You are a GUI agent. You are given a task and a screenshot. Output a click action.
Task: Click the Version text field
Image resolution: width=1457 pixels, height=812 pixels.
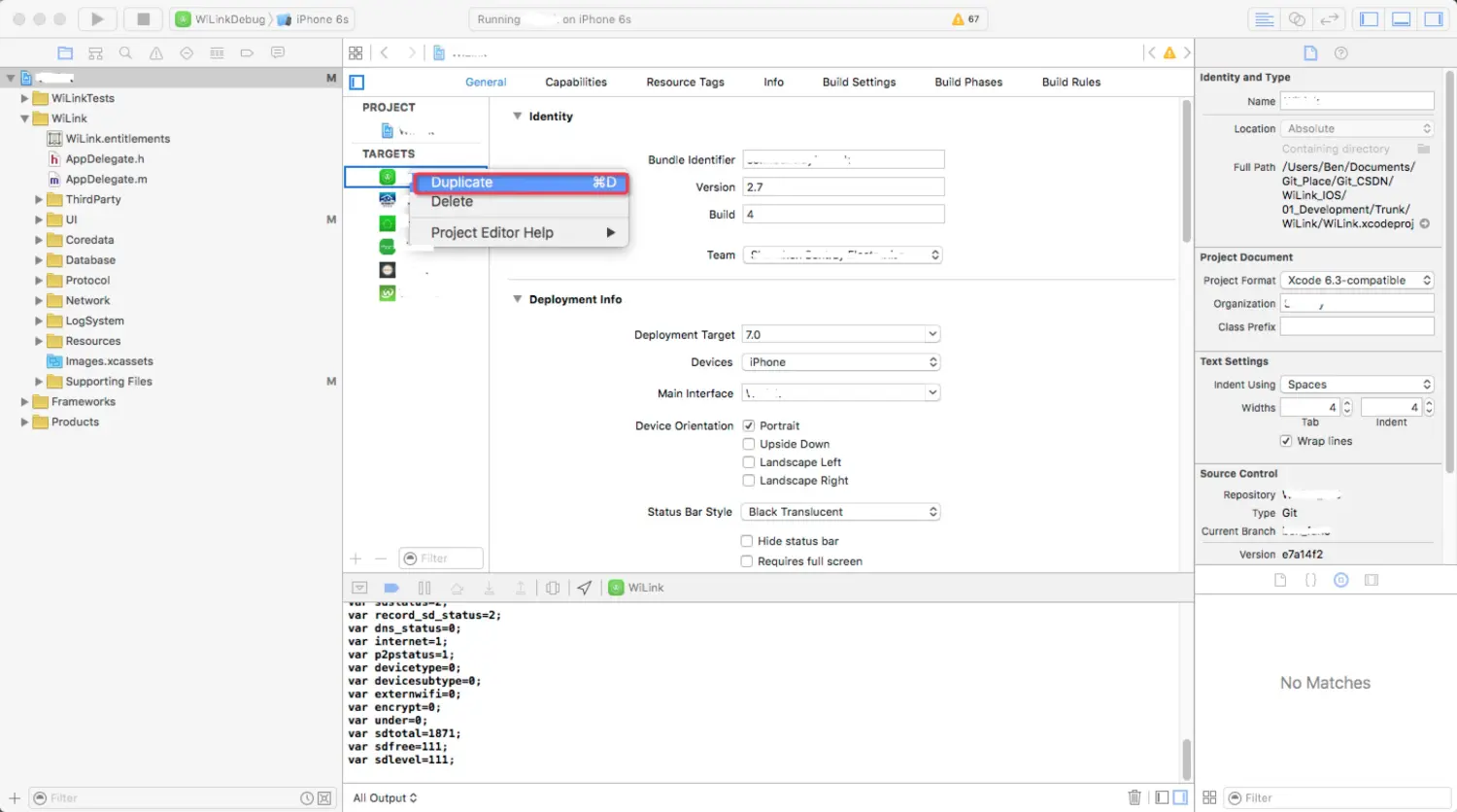(x=843, y=187)
